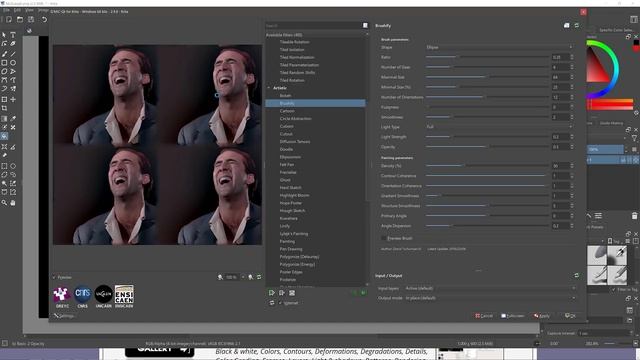Screen dimensions: 640x360
Task: Open the Output mode dropdown
Action: pyautogui.click(x=490, y=298)
